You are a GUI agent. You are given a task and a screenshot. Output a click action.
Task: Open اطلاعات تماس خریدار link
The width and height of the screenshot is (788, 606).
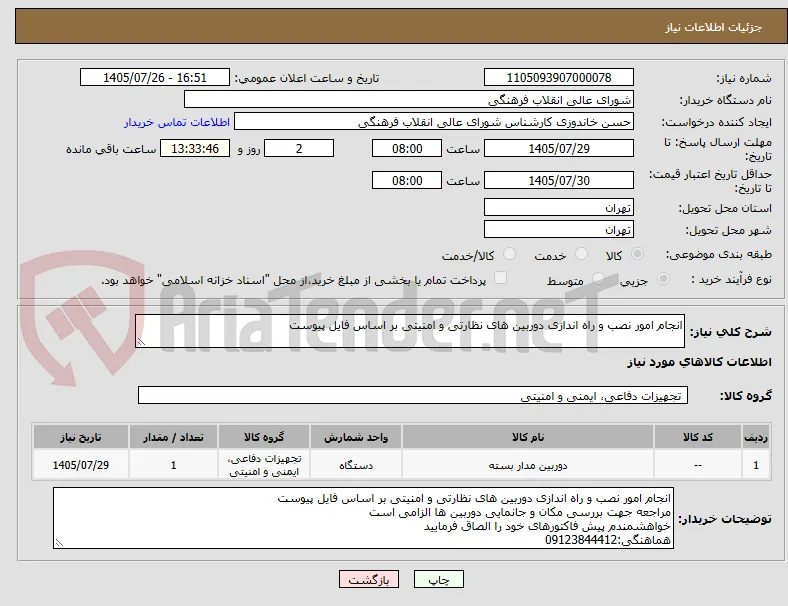[x=177, y=122]
